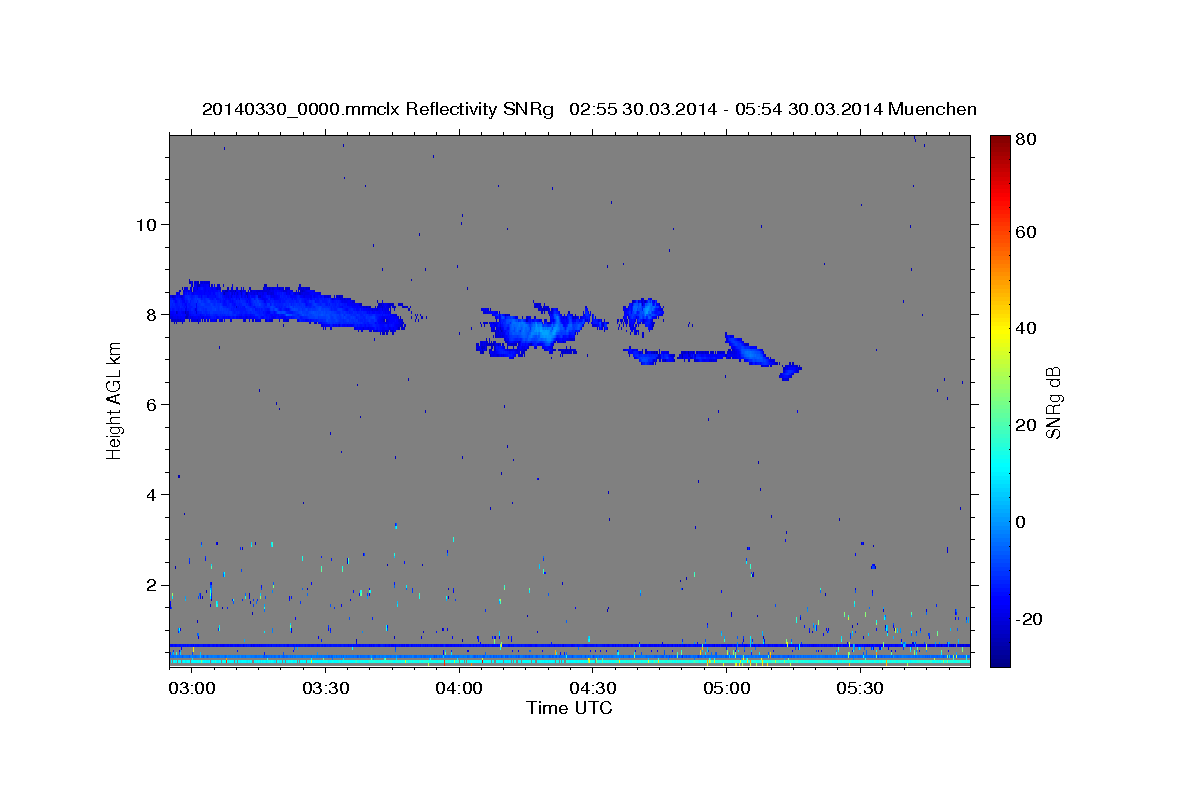The height and width of the screenshot is (800, 1200).
Task: Click the 03:00 time tick label
Action: 191,689
